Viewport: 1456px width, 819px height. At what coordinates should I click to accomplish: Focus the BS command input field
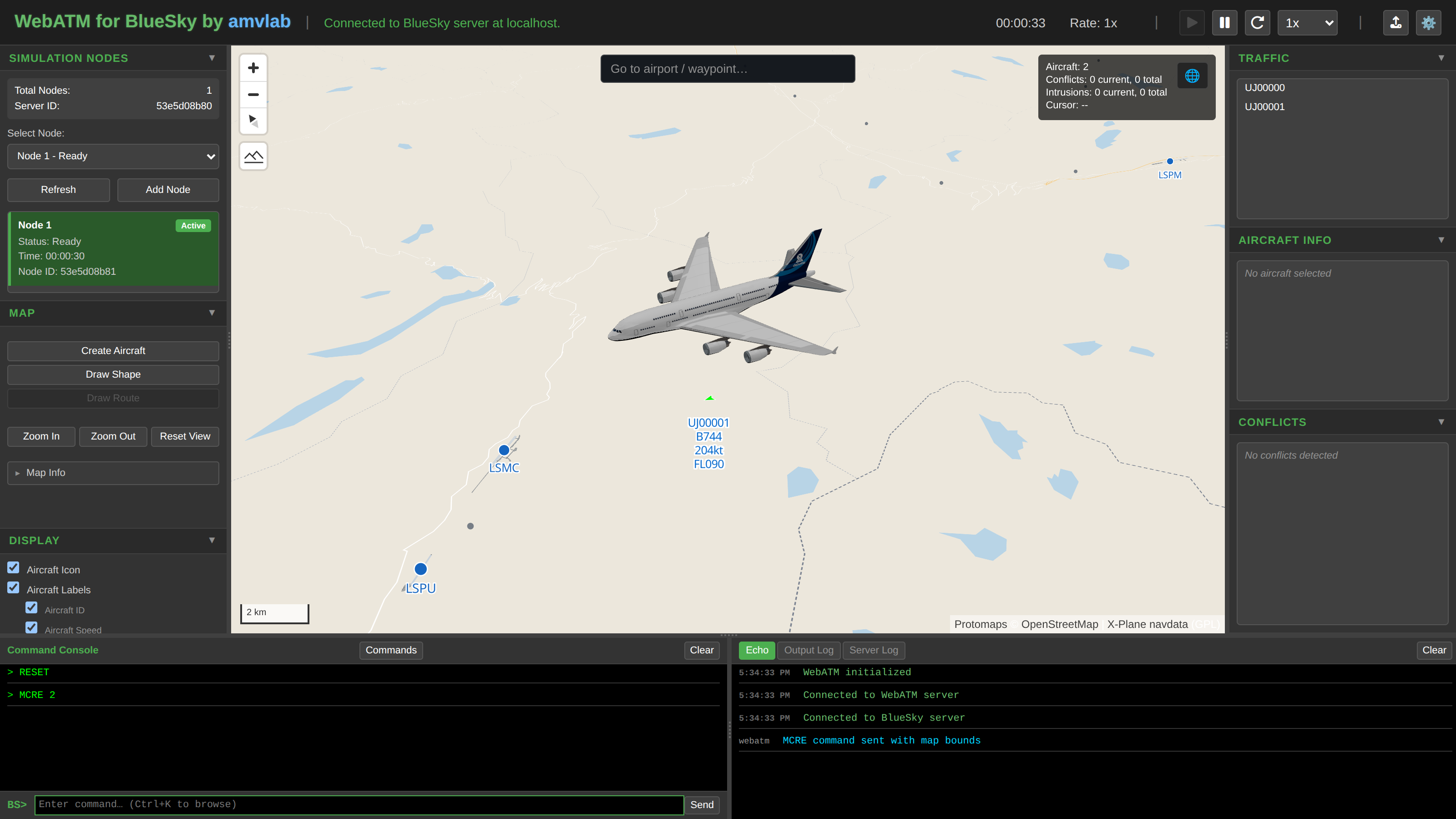pos(359,804)
